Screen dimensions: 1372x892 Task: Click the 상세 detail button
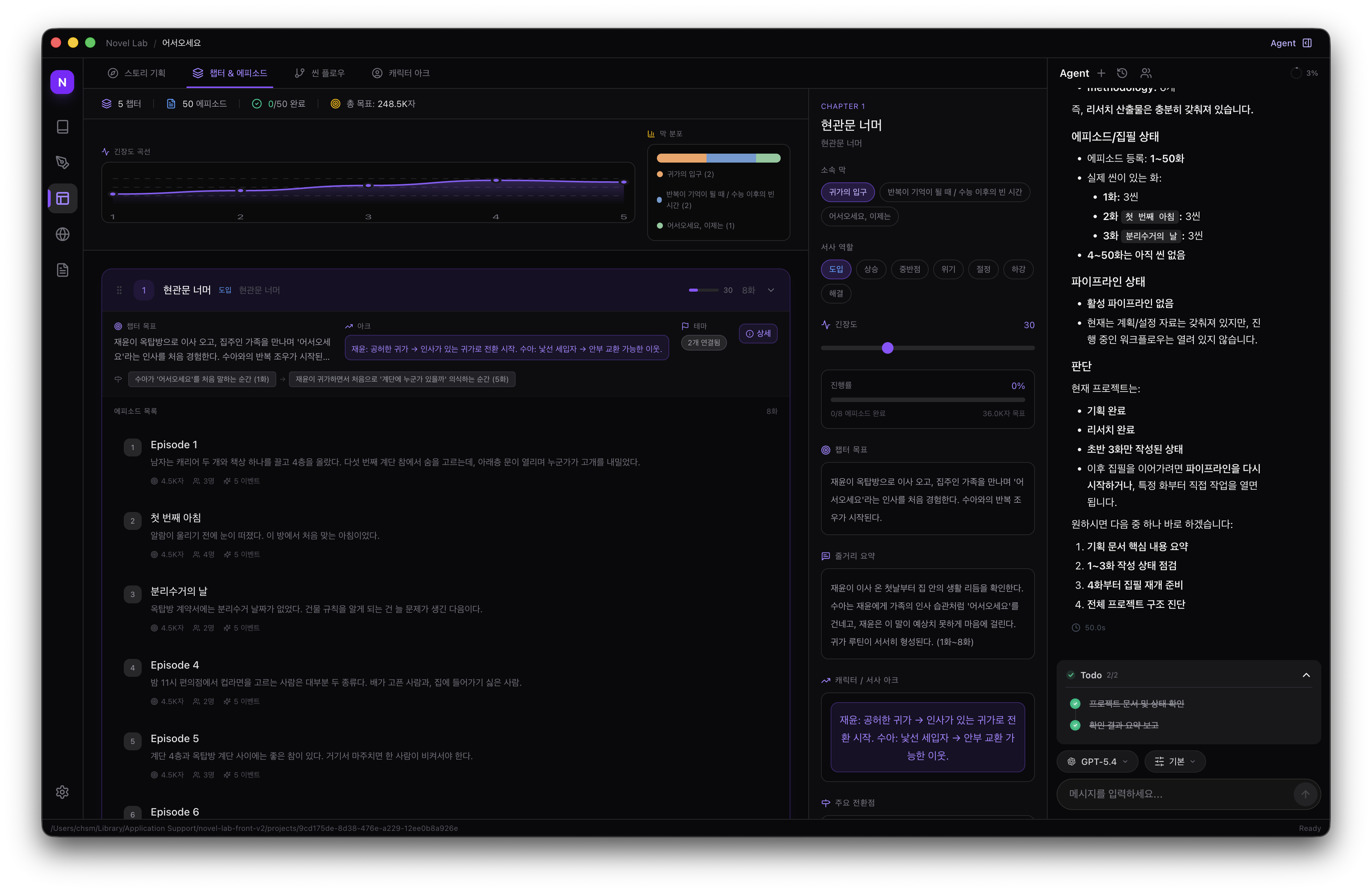pyautogui.click(x=758, y=334)
